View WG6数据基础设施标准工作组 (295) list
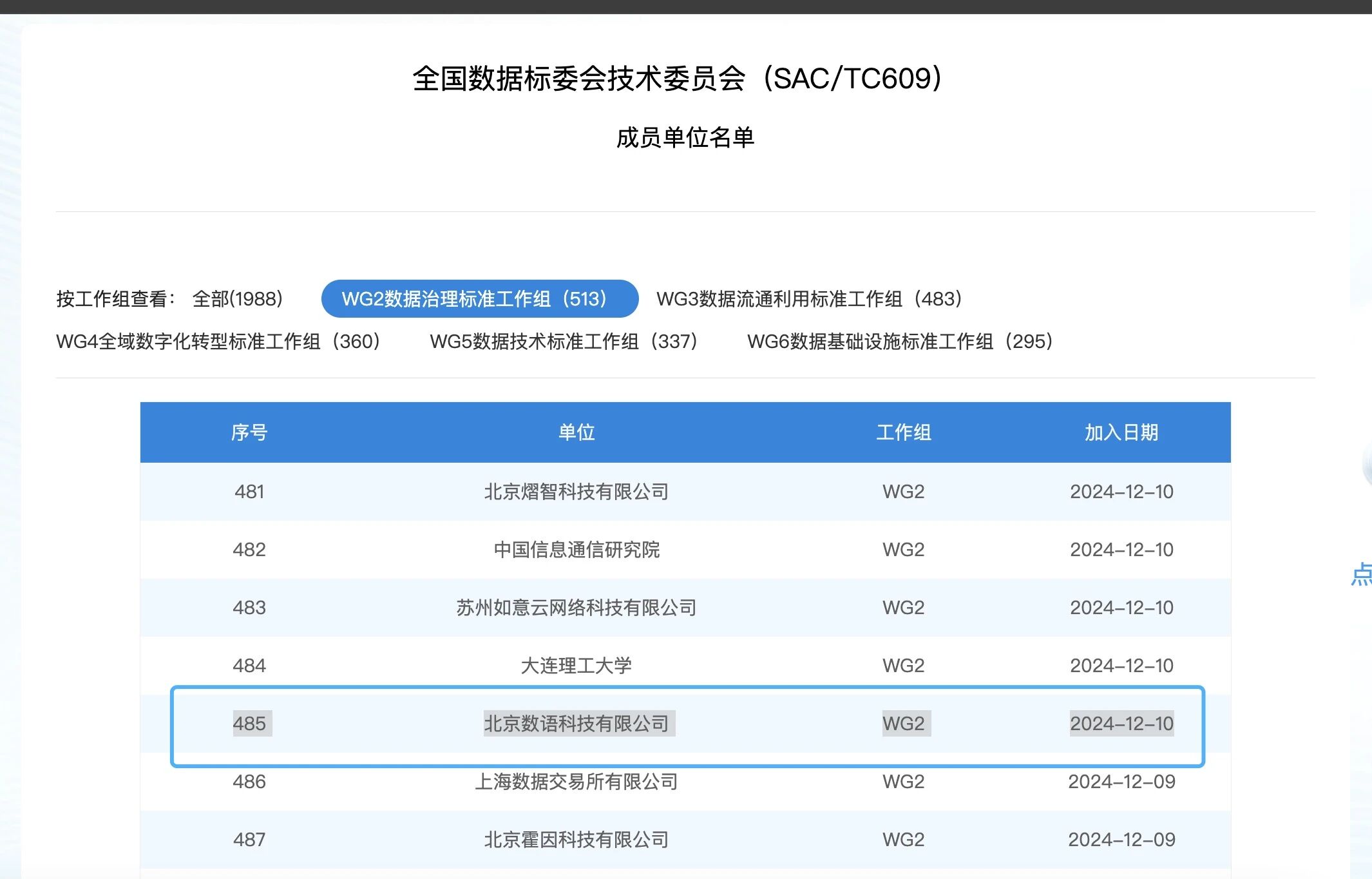The height and width of the screenshot is (879, 1372). click(x=900, y=342)
